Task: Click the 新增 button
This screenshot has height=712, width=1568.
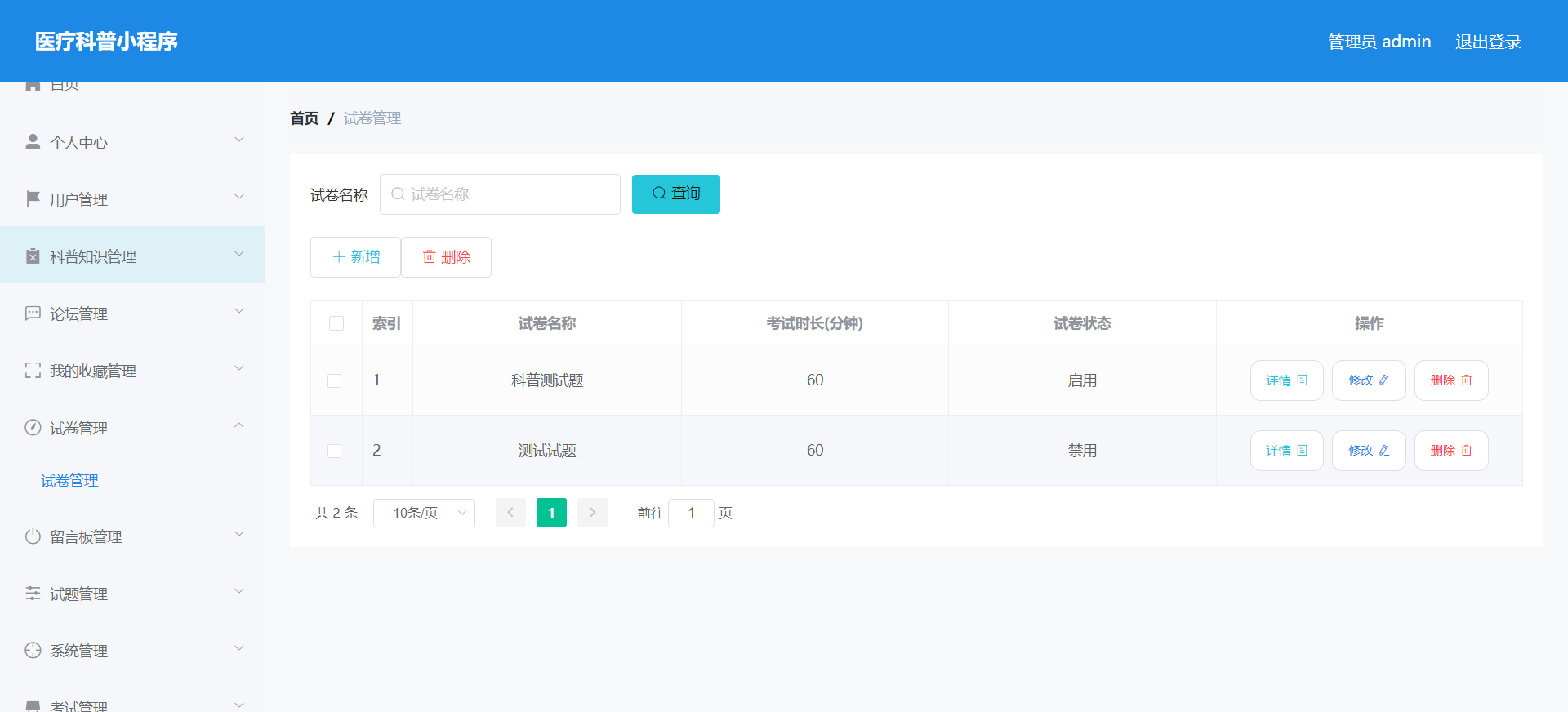Action: click(355, 257)
